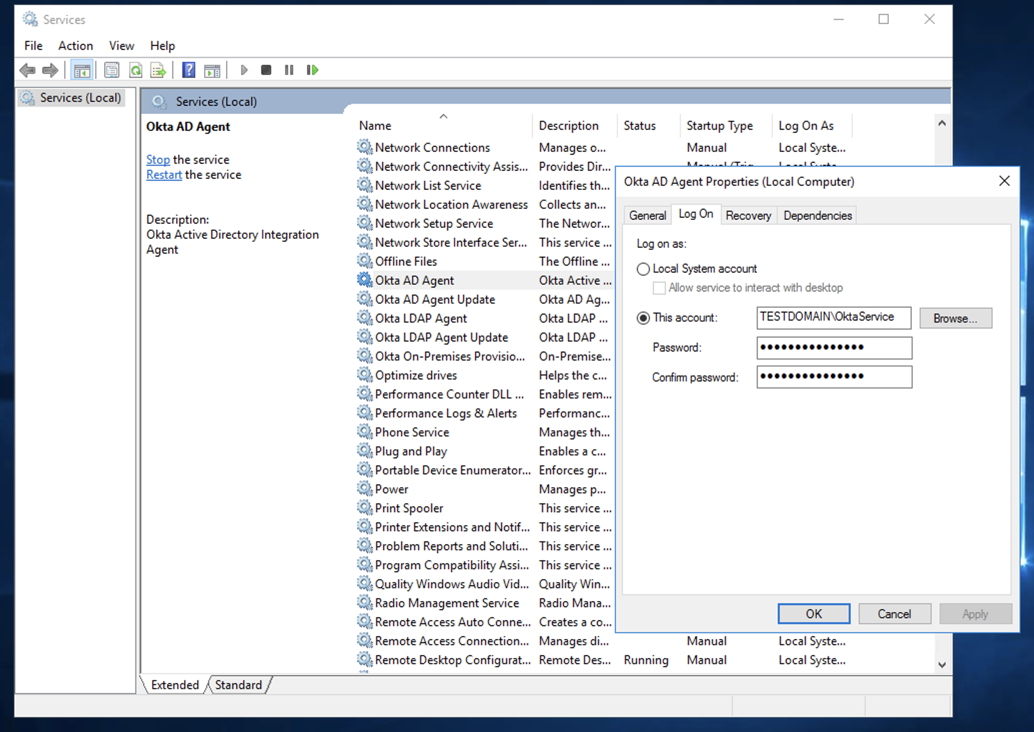Click the Restart the service link
Image resolution: width=1034 pixels, height=732 pixels.
(x=164, y=175)
